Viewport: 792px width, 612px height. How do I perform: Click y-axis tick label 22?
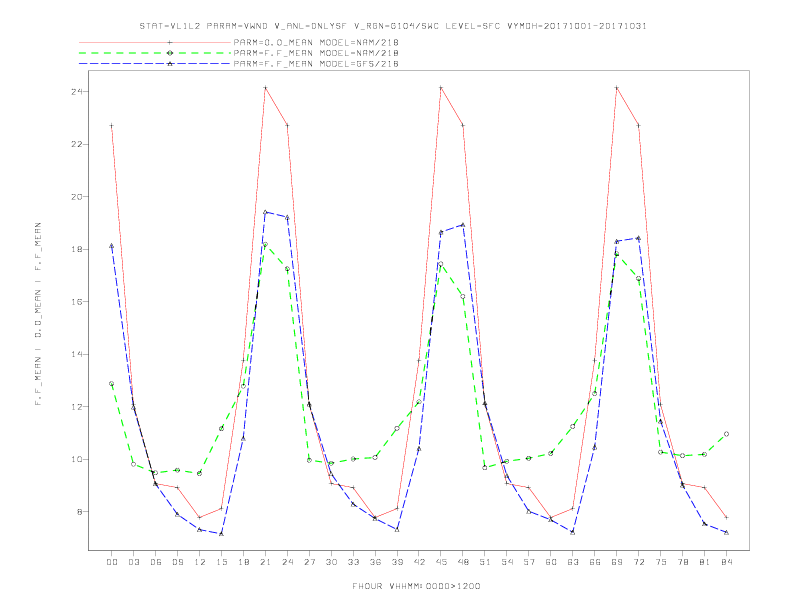[x=77, y=144]
